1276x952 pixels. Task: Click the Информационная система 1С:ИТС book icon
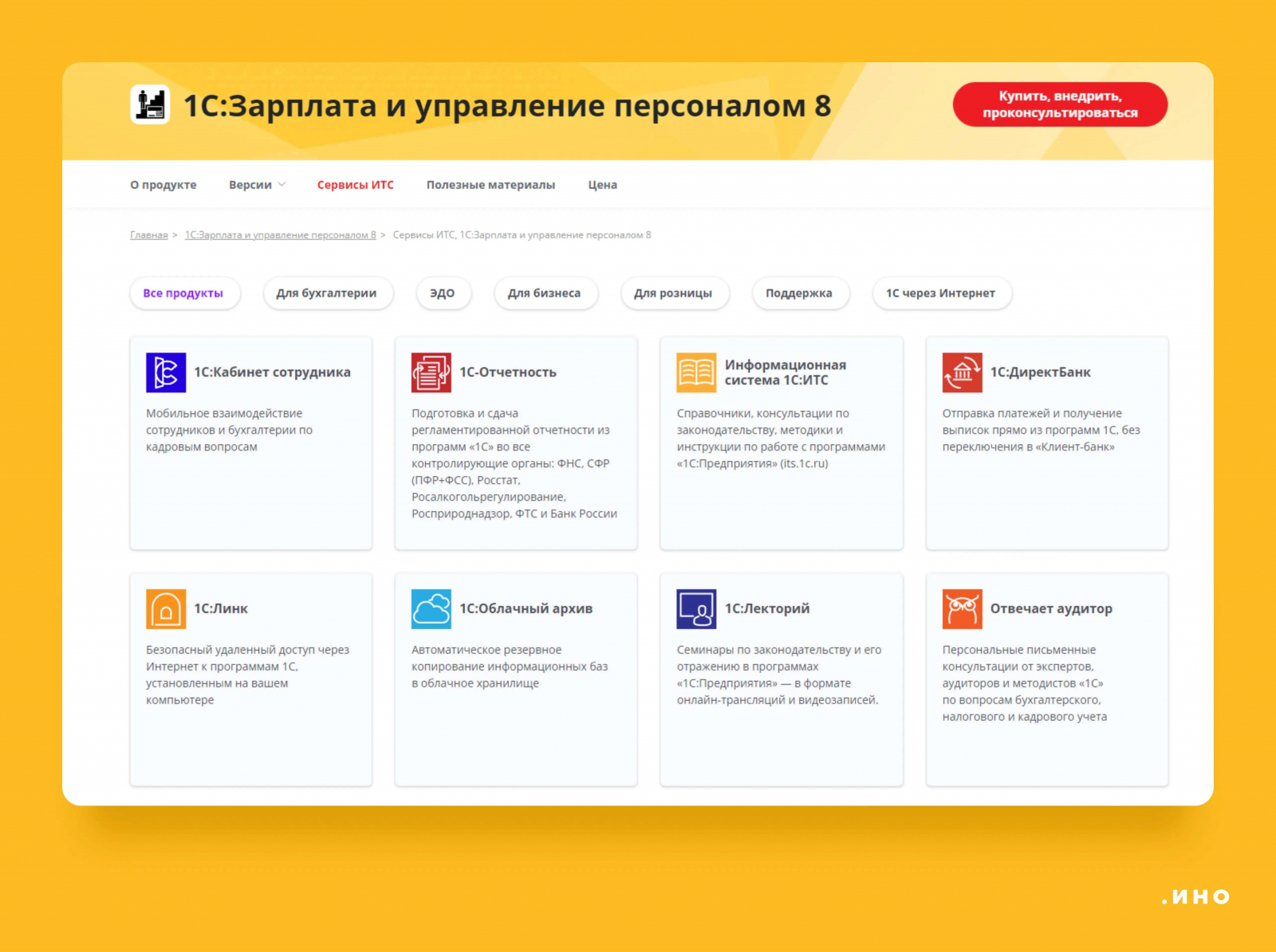[x=696, y=372]
